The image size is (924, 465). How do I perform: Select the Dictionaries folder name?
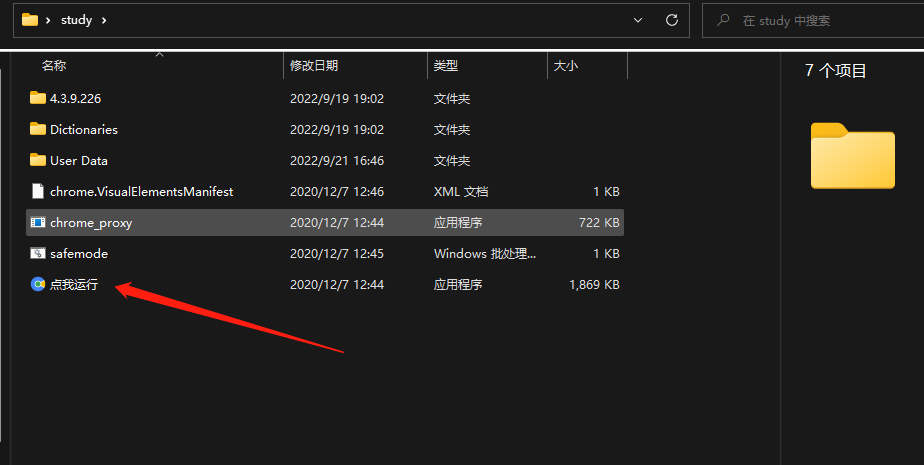pos(84,130)
